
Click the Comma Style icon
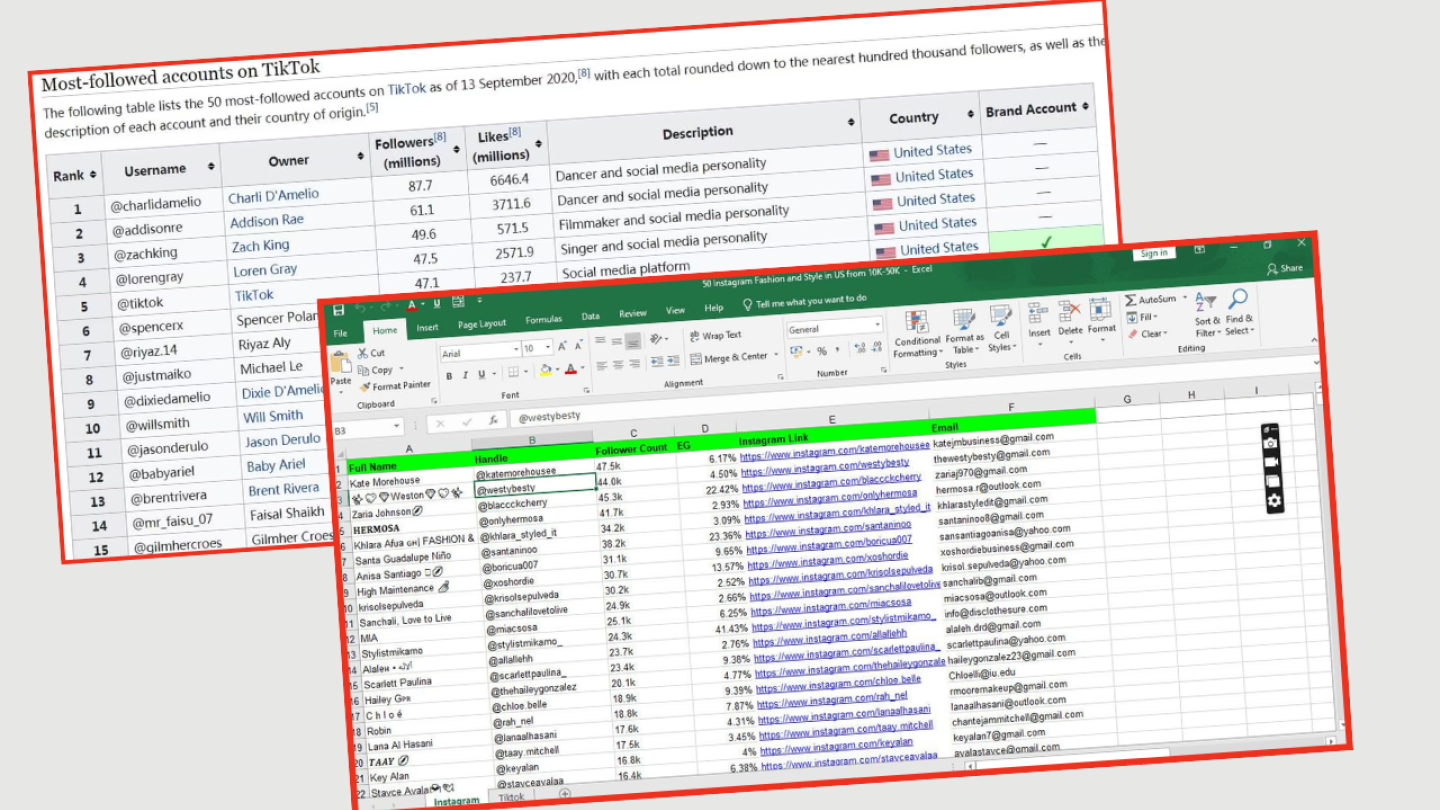coord(836,350)
